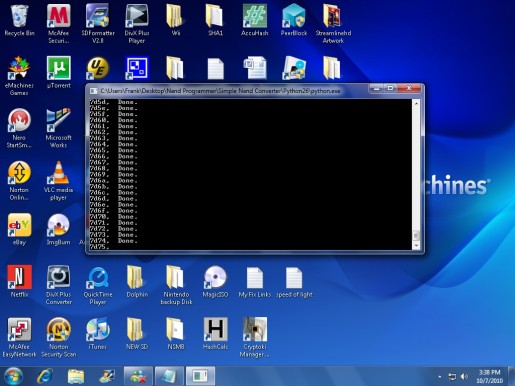Open QuickTime Player shortcut
Viewport: 515px width, 386px height.
tap(98, 285)
